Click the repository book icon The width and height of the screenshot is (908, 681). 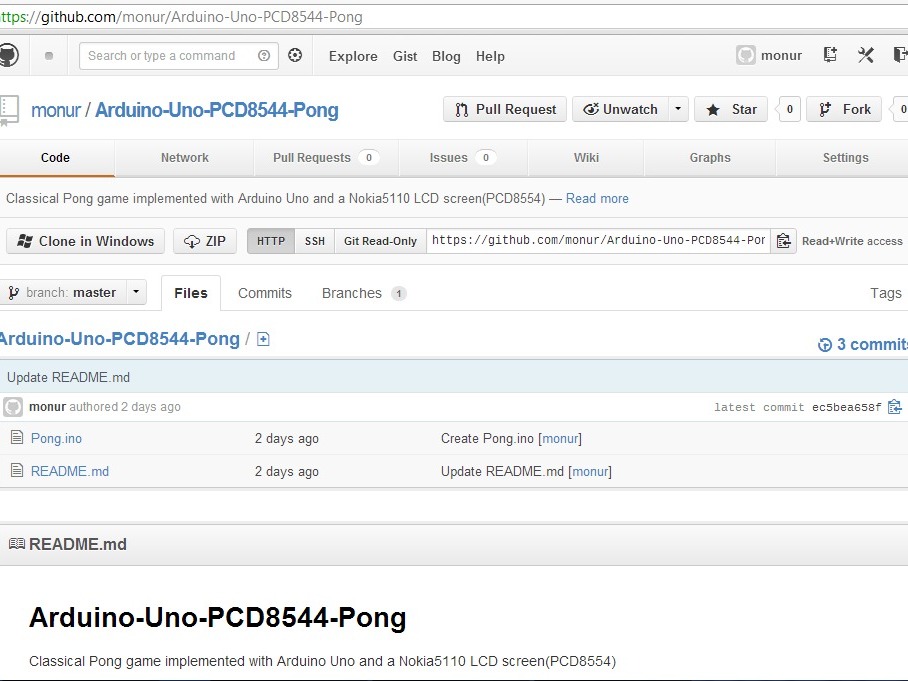click(9, 110)
